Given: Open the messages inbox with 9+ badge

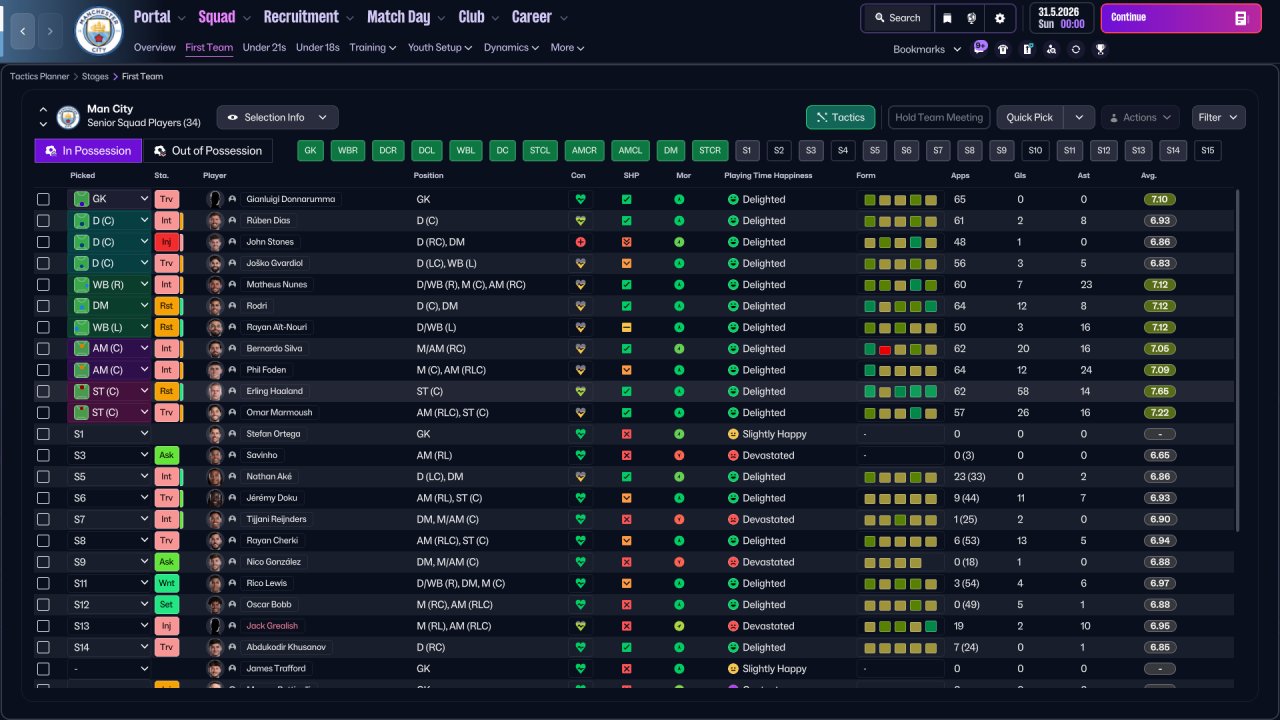Looking at the screenshot, I should coord(979,48).
